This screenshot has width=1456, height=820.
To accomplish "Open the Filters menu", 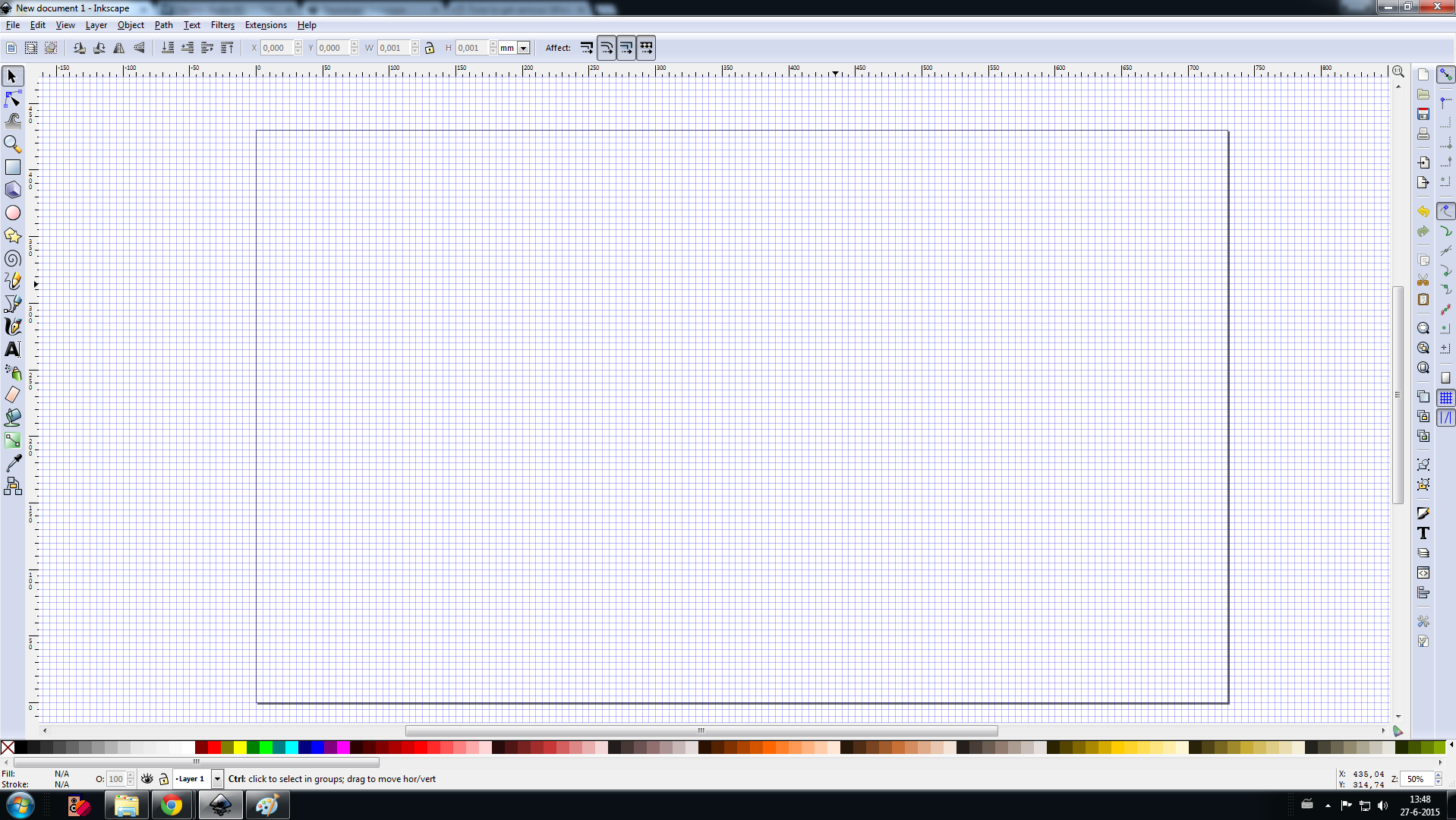I will pos(222,25).
